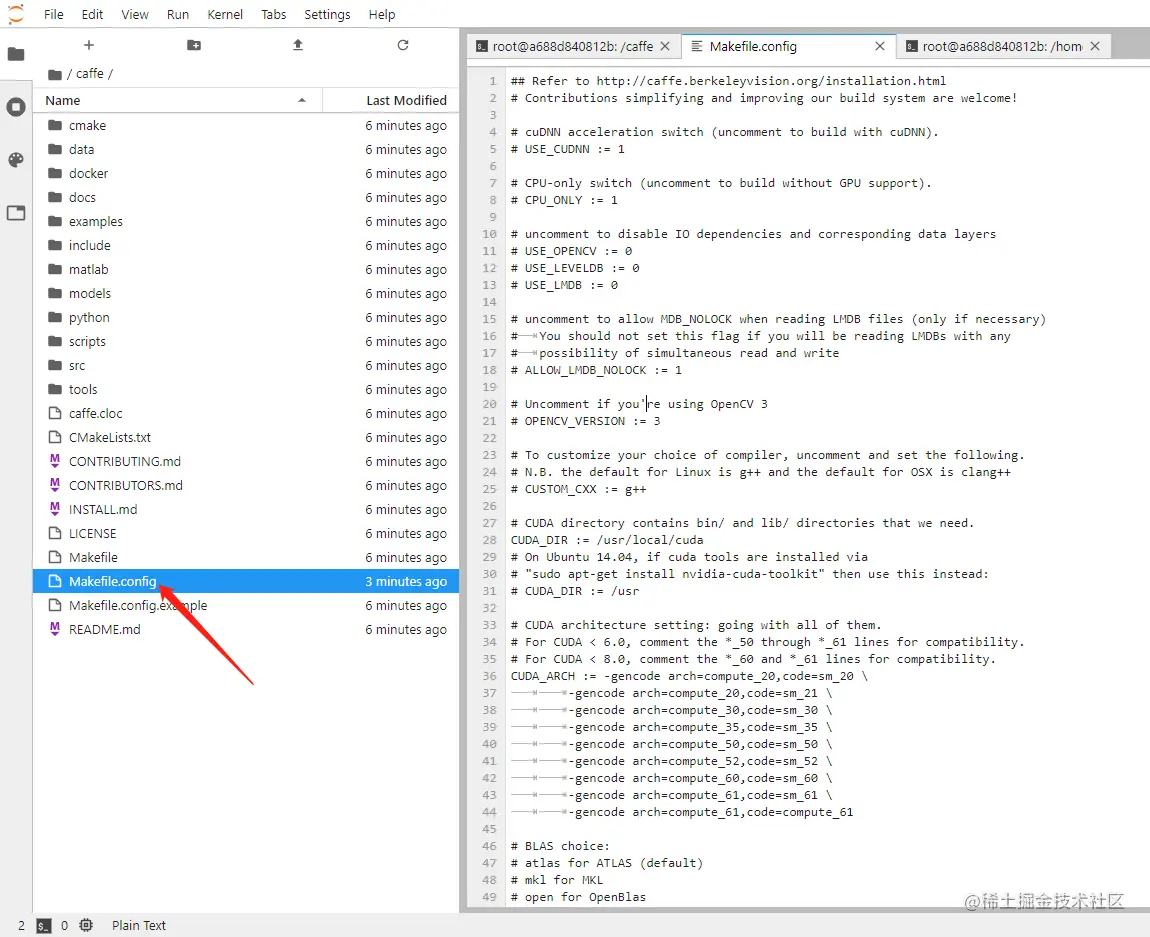
Task: Select the README.md file
Action: [x=246, y=630]
